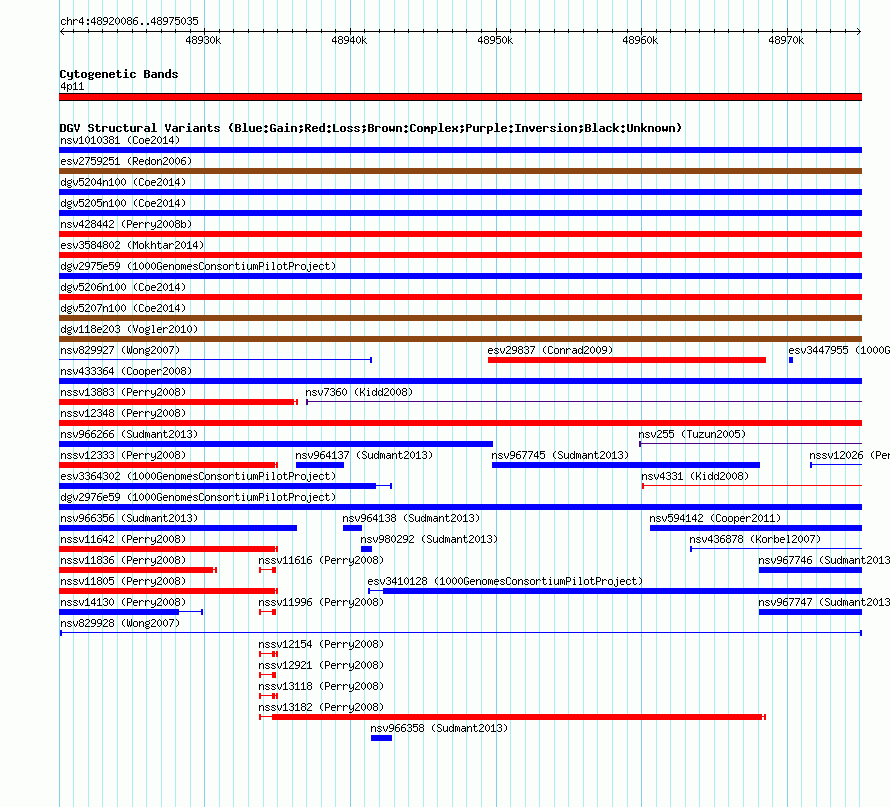Select the small esv3447955 blue marker
Image resolution: width=890 pixels, height=807 pixels.
click(x=791, y=360)
